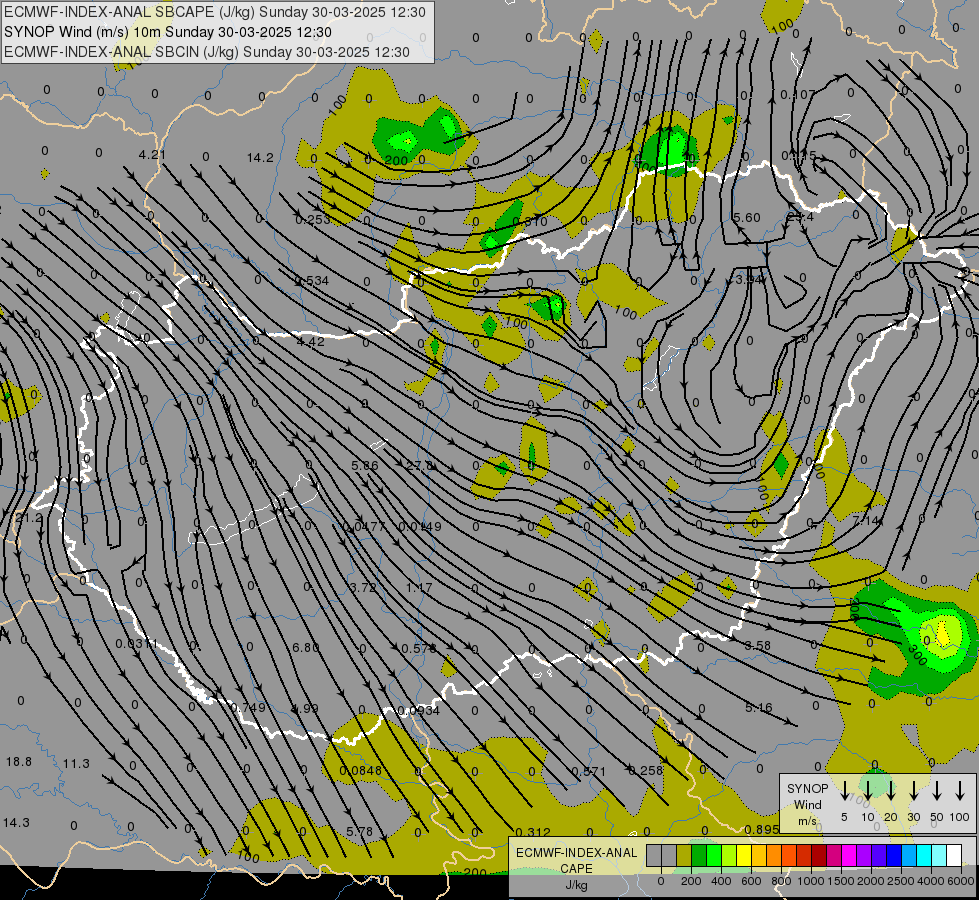Click the 0.534 station value on the map
This screenshot has height=900, width=979.
pos(312,280)
